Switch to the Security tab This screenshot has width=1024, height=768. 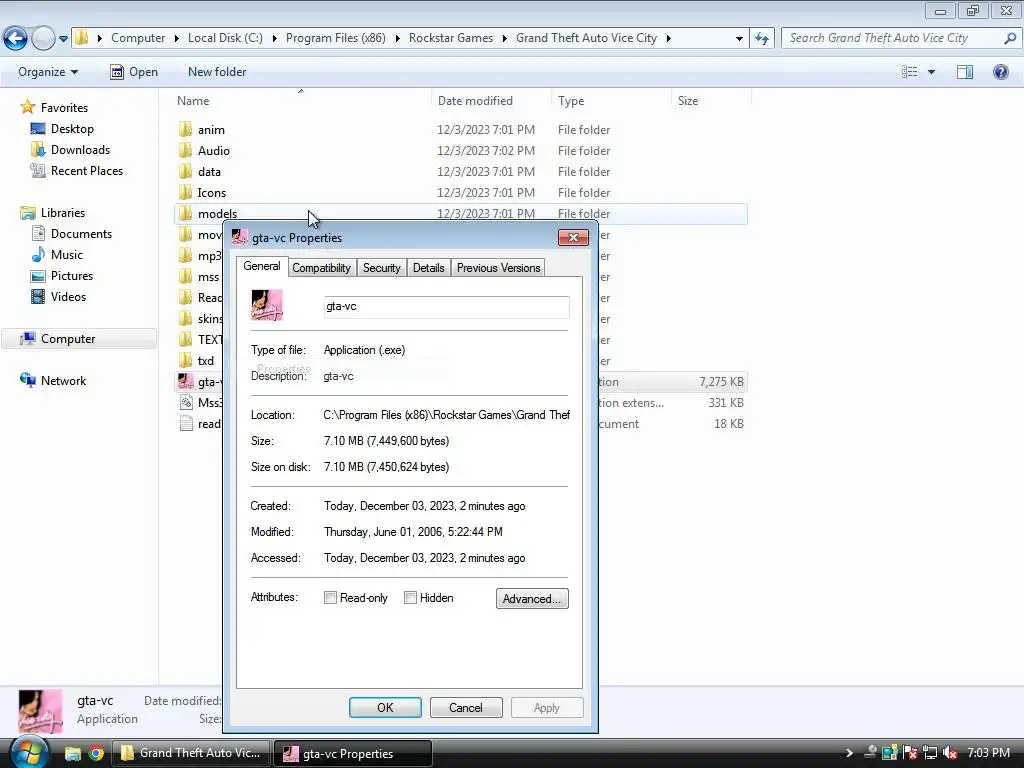coord(381,268)
